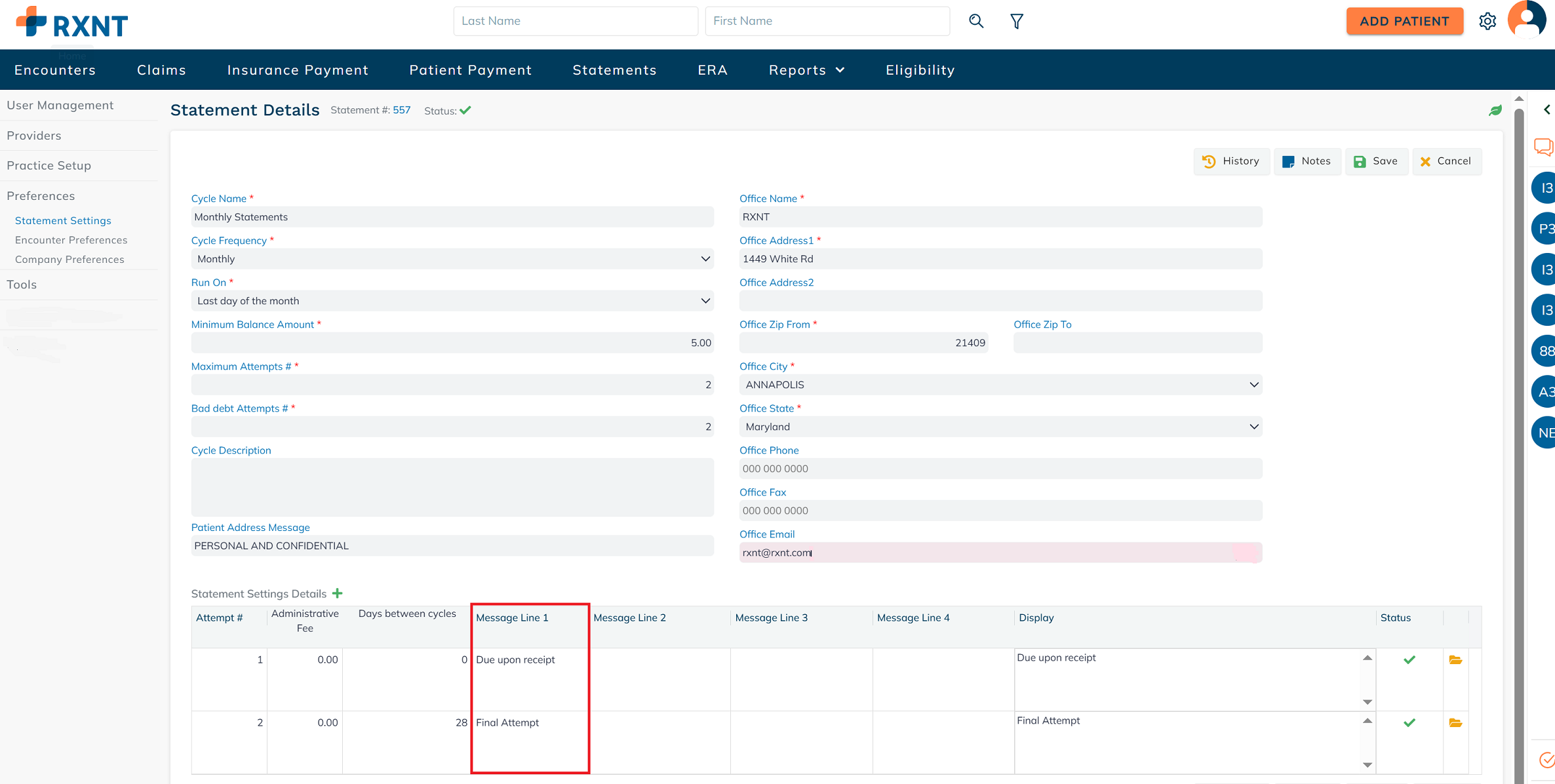The image size is (1555, 784).
Task: Click the Save button
Action: 1376,161
